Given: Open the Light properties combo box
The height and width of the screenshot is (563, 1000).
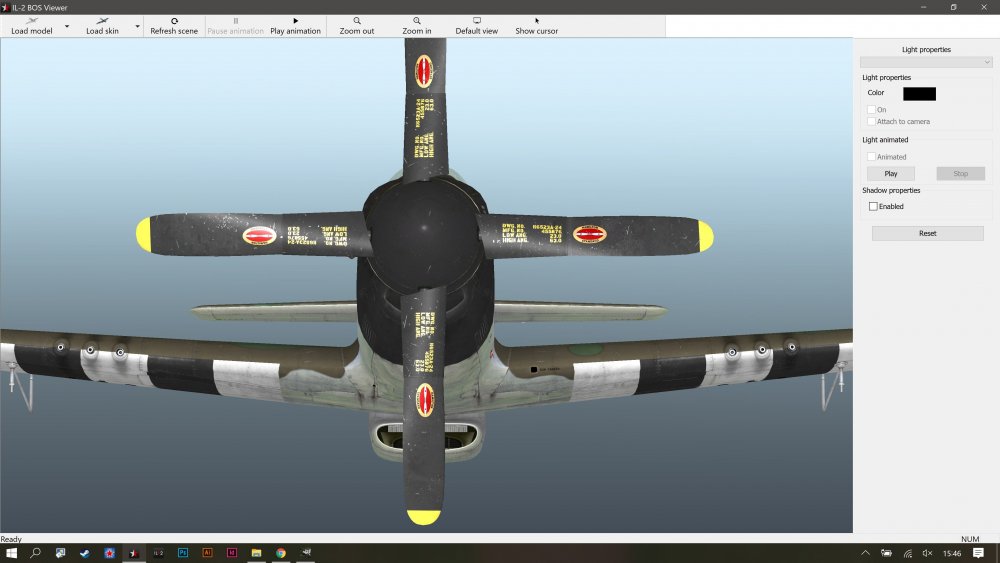Looking at the screenshot, I should coord(926,62).
